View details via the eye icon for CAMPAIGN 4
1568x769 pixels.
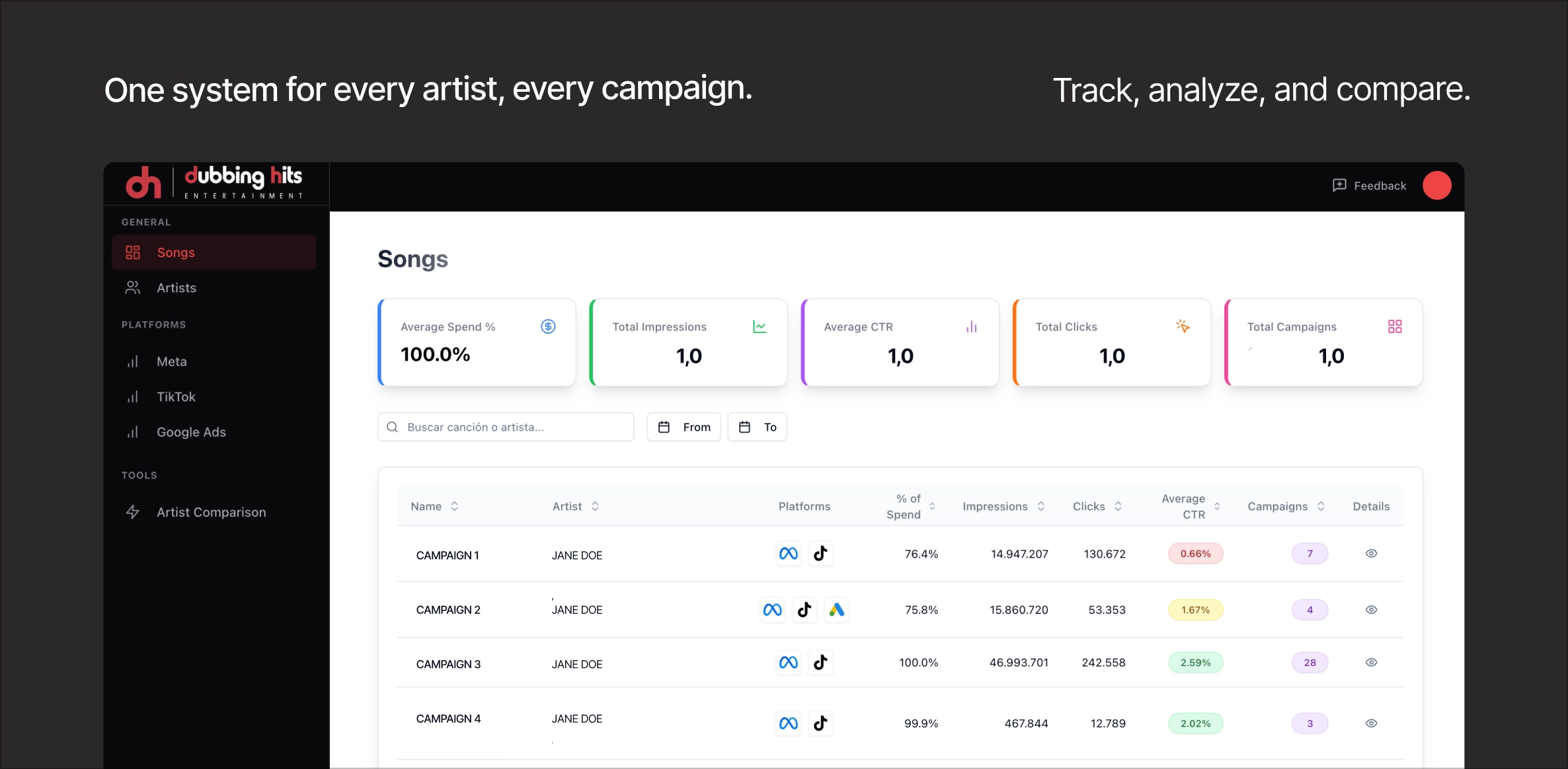[x=1371, y=723]
